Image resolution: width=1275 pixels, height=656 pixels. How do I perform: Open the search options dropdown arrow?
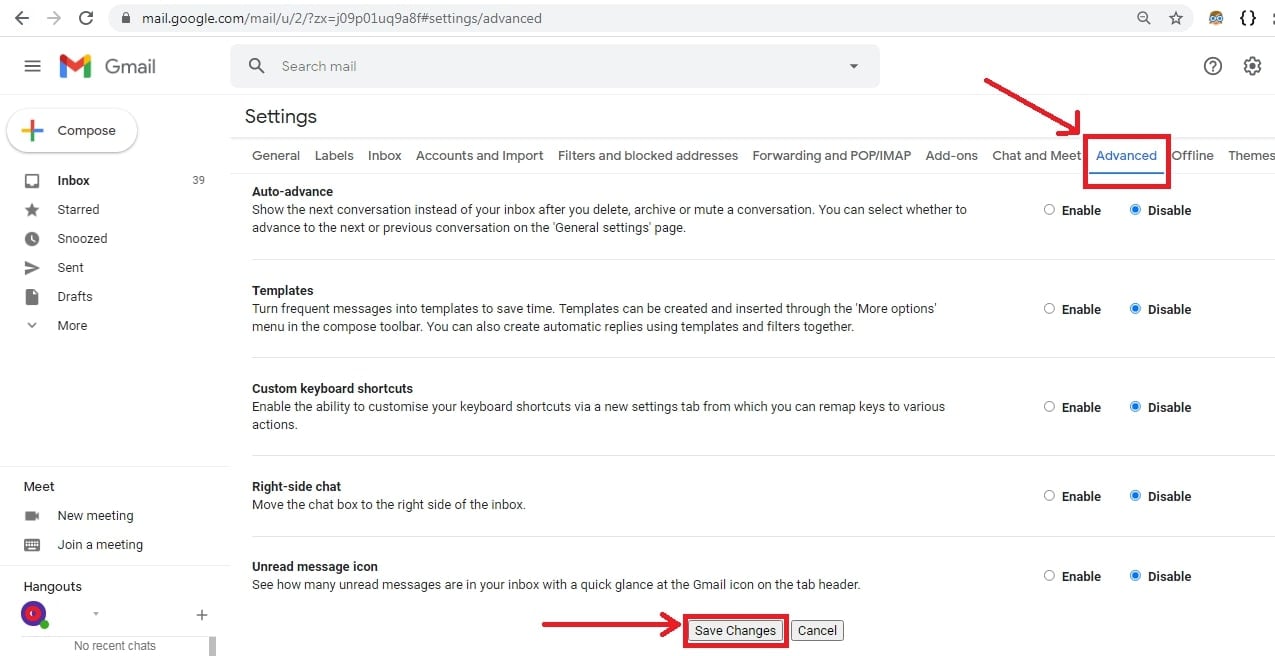(x=853, y=66)
